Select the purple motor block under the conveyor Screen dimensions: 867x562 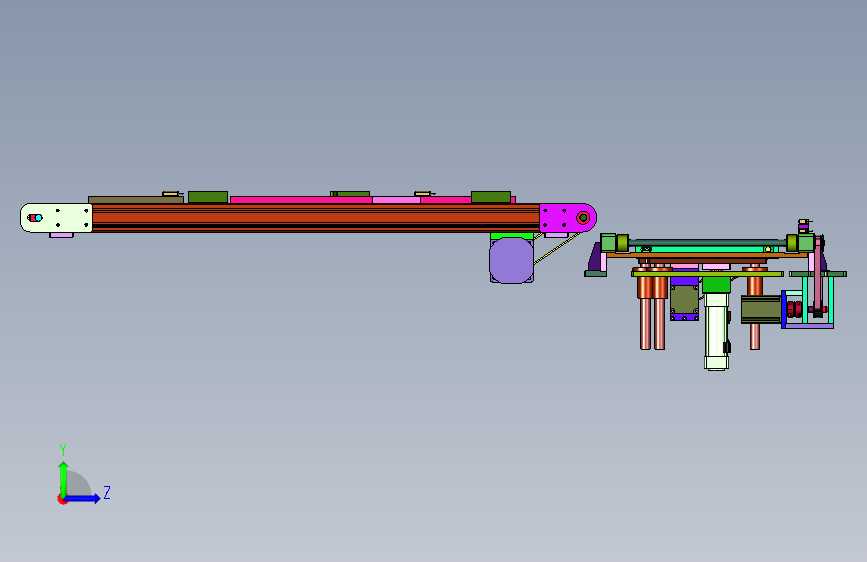coord(511,260)
